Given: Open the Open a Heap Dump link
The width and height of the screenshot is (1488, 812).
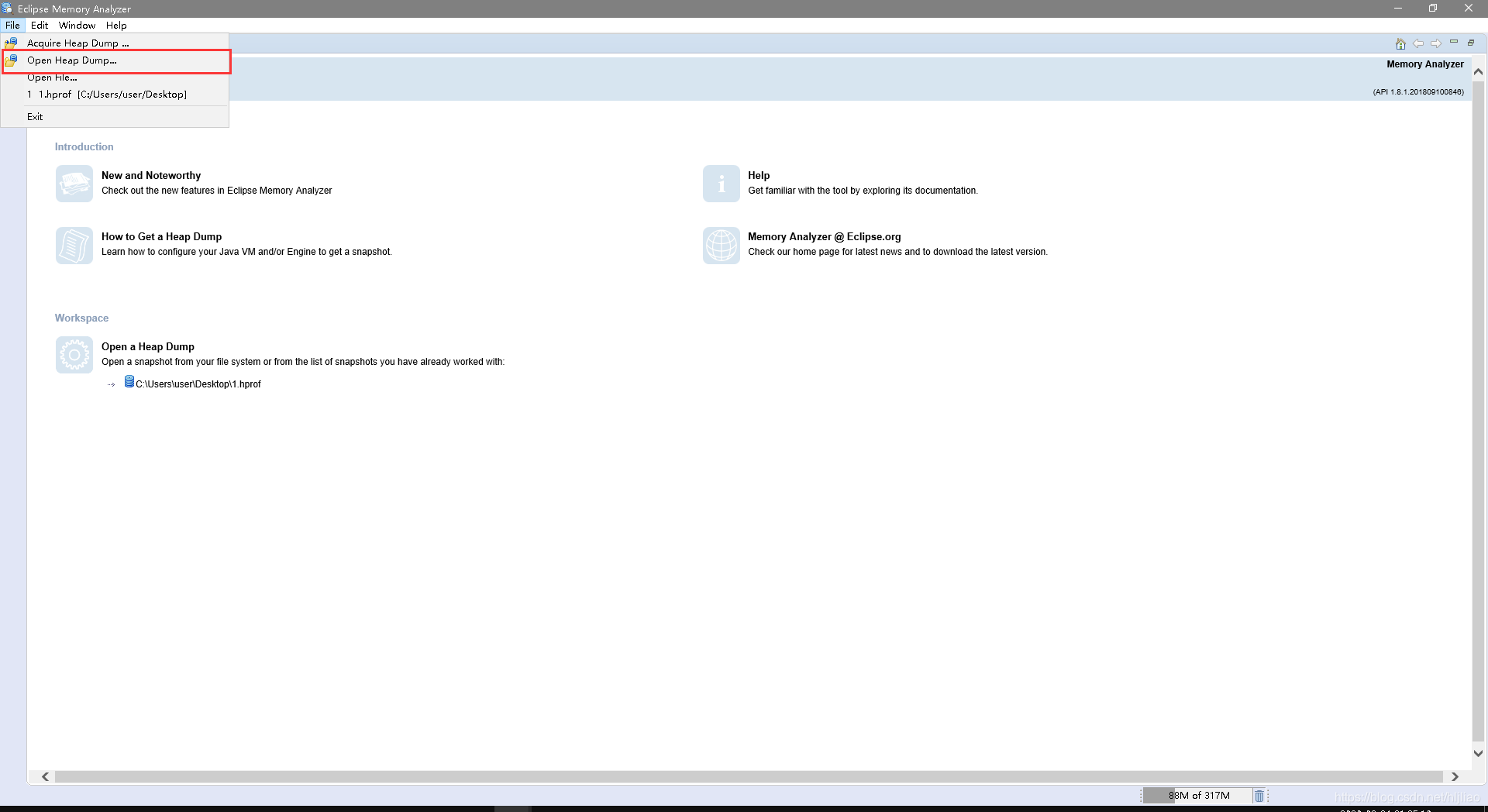Looking at the screenshot, I should [148, 347].
